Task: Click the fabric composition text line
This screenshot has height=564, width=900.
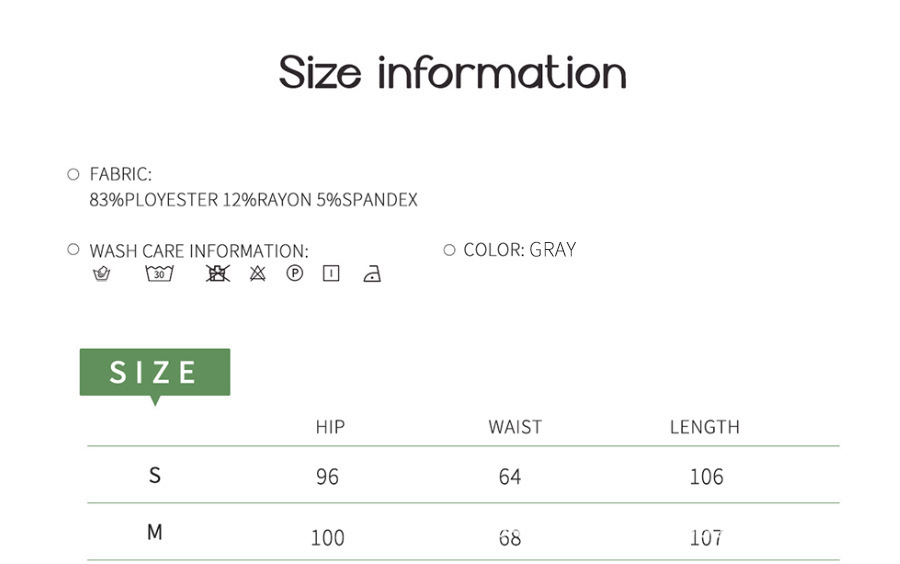Action: 253,200
